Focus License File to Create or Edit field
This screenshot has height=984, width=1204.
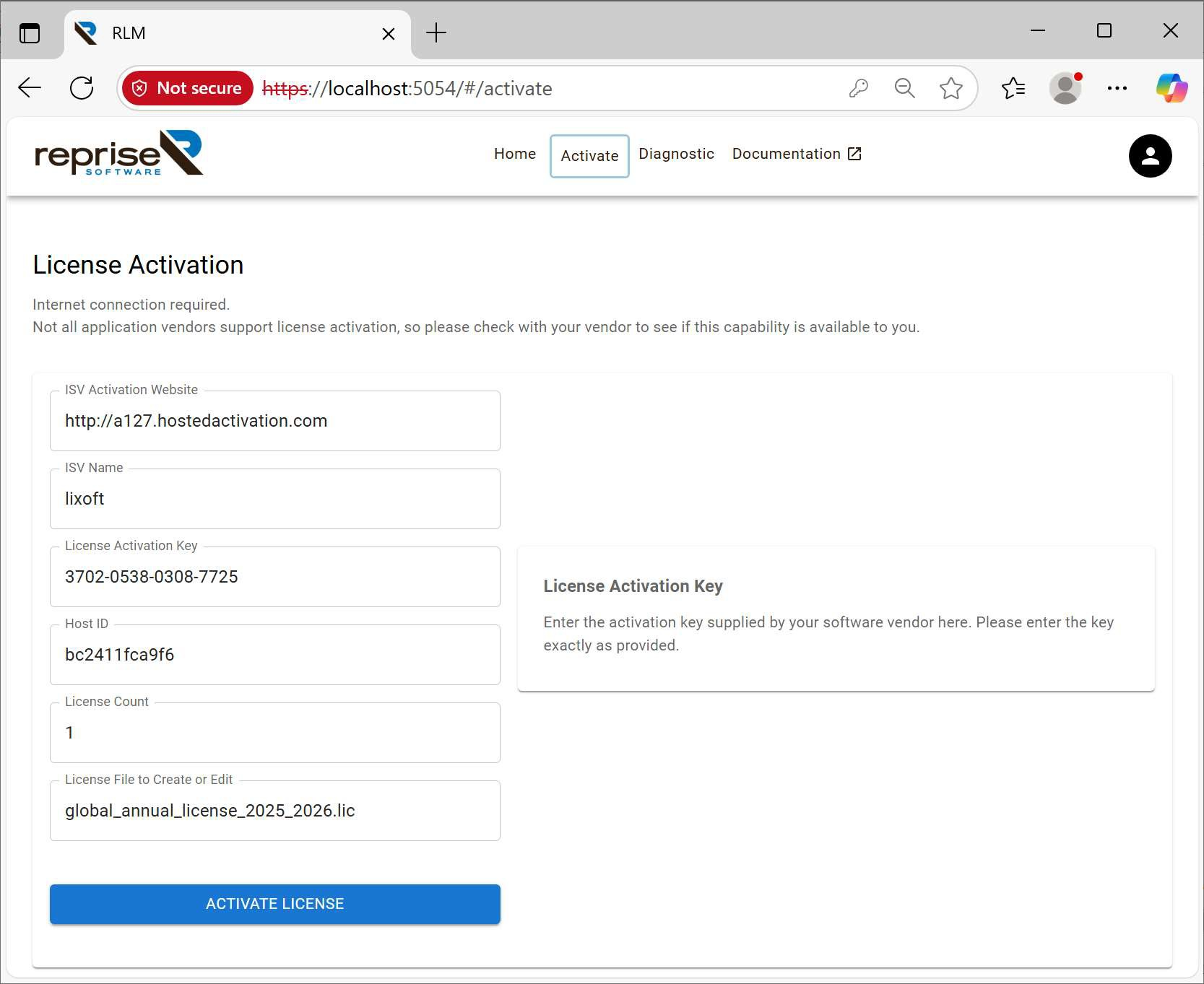pyautogui.click(x=275, y=811)
